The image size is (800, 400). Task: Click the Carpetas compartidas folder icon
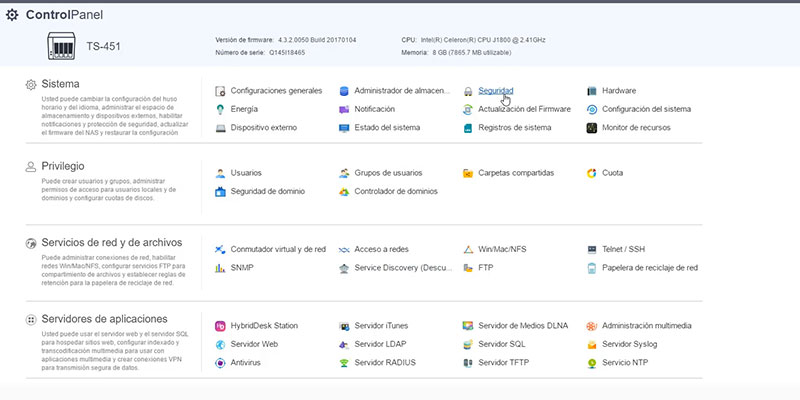468,173
